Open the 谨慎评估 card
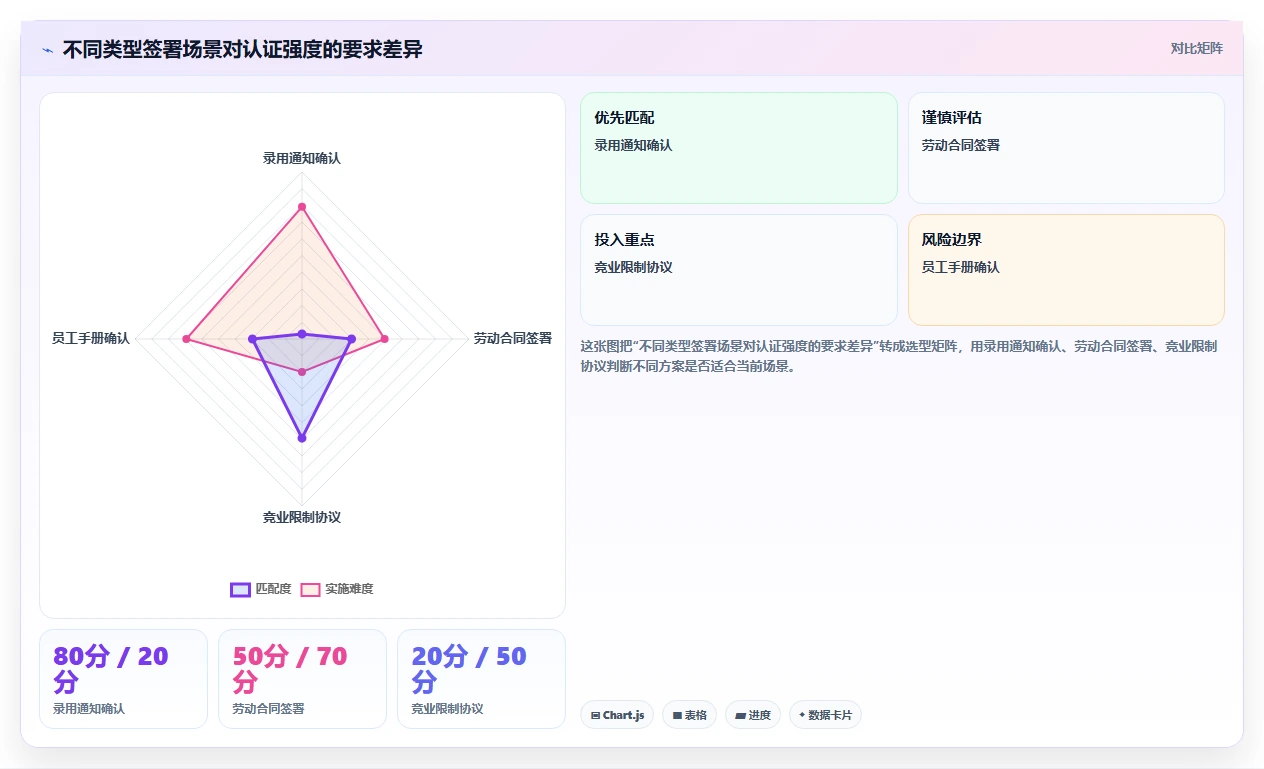The height and width of the screenshot is (769, 1264). click(1066, 148)
